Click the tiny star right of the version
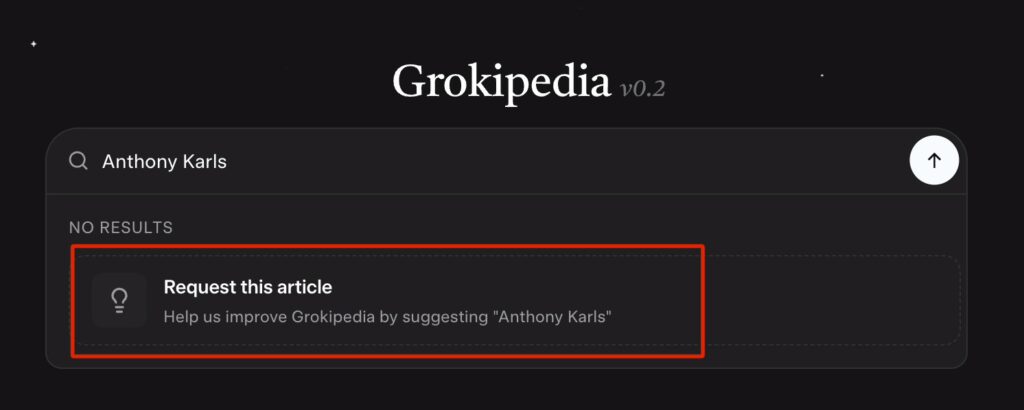This screenshot has width=1024, height=410. point(822,75)
